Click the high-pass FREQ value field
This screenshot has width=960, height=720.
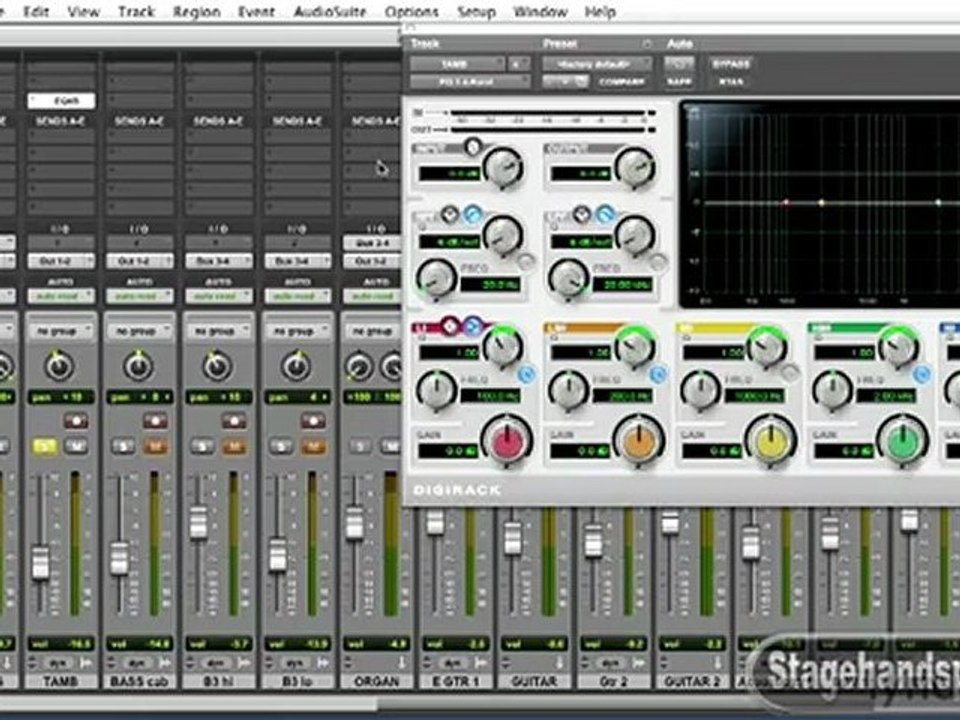coord(489,285)
